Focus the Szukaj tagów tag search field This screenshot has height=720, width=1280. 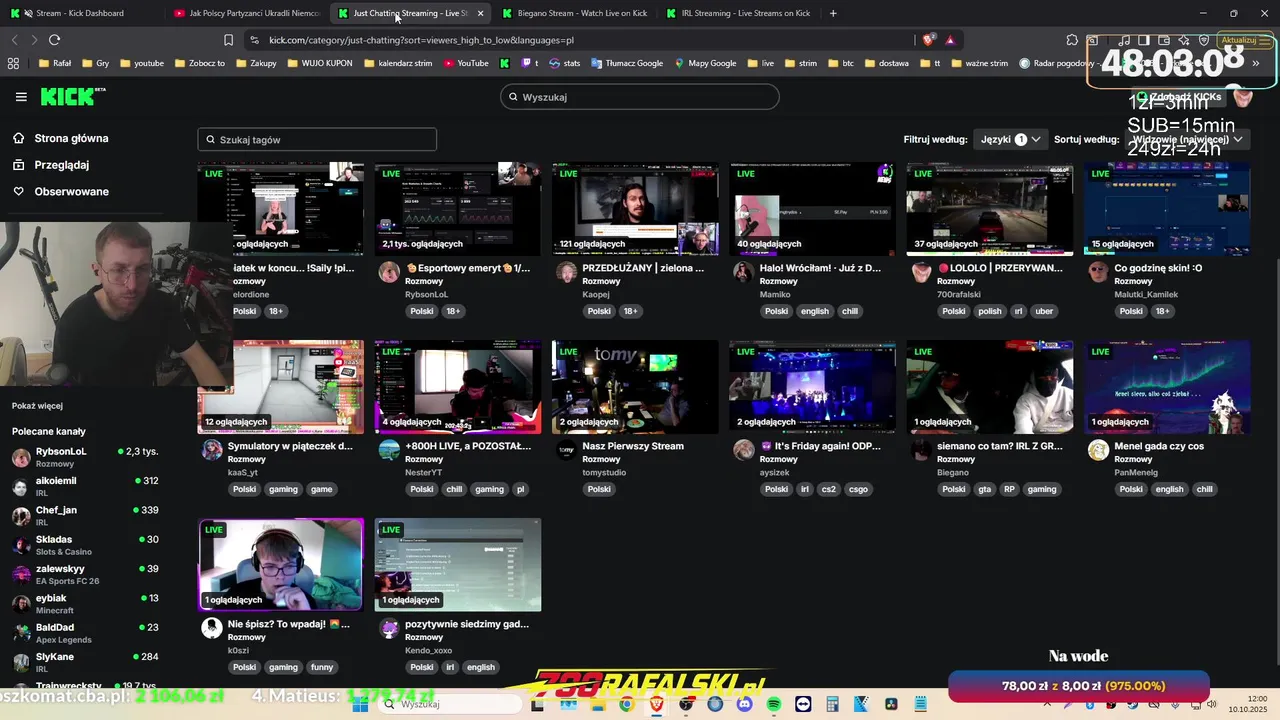click(317, 140)
